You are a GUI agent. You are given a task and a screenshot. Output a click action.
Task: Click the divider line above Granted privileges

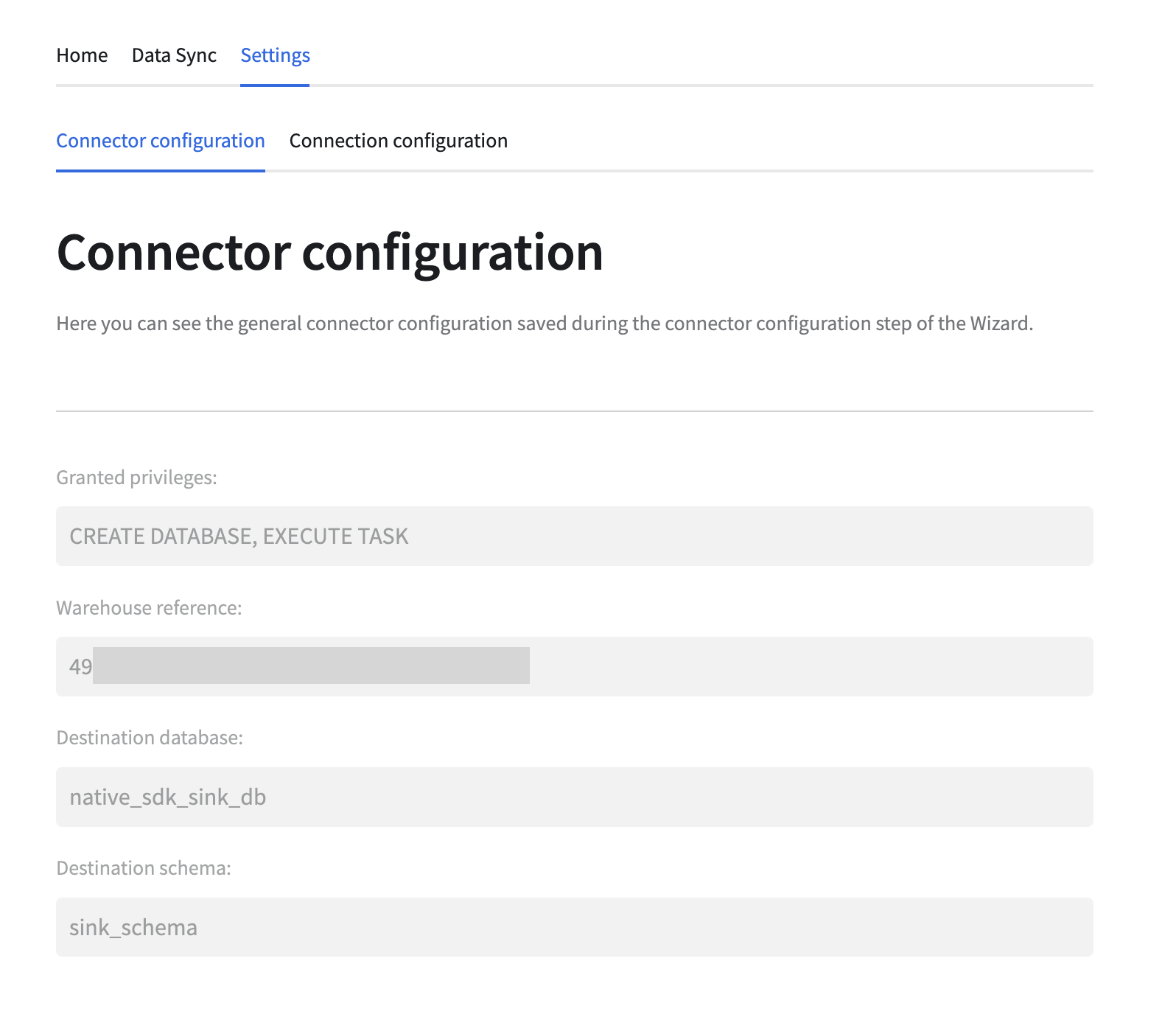[574, 411]
